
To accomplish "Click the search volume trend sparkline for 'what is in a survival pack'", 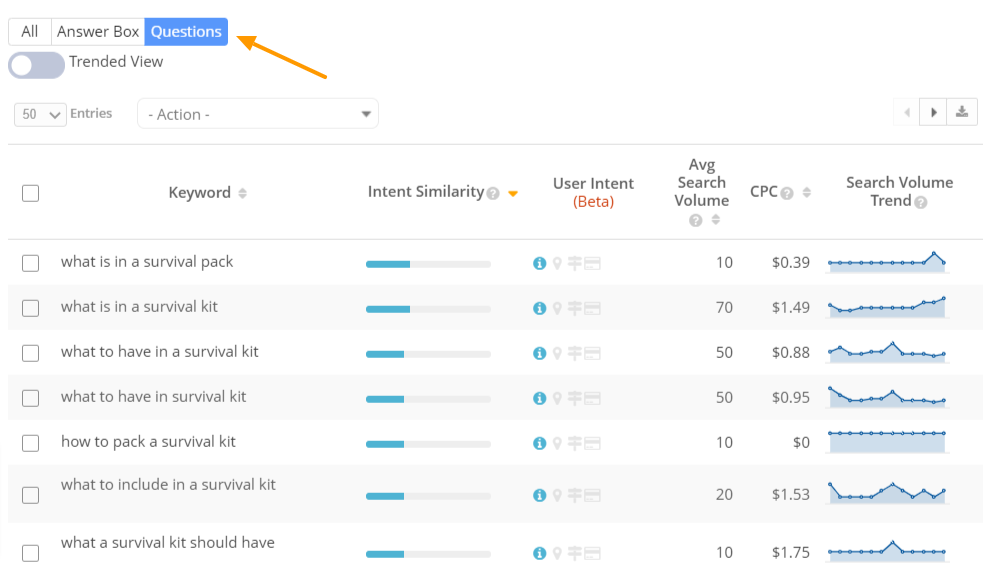I will pos(886,262).
